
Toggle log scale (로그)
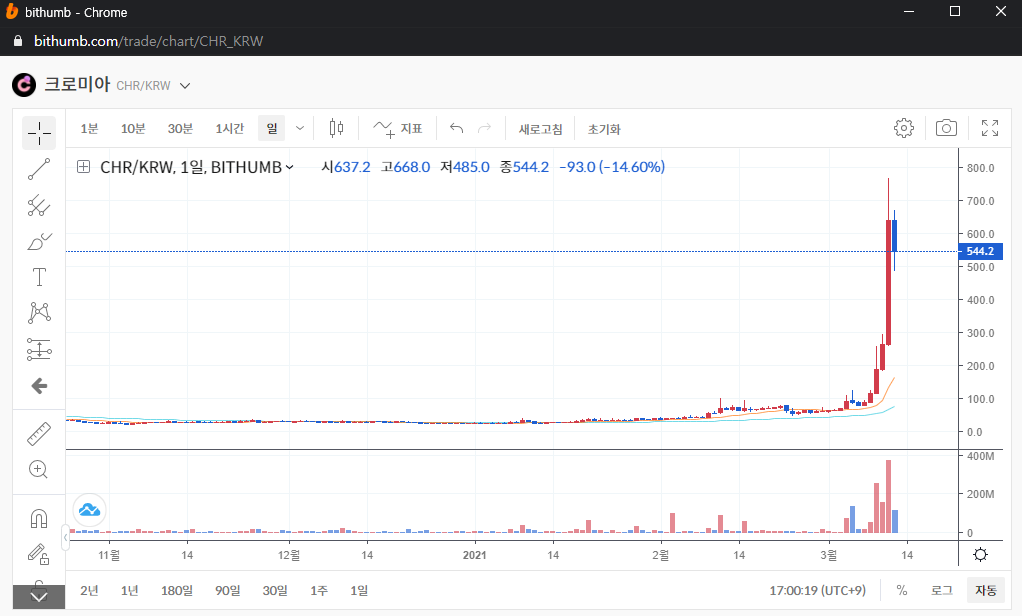pos(941,590)
